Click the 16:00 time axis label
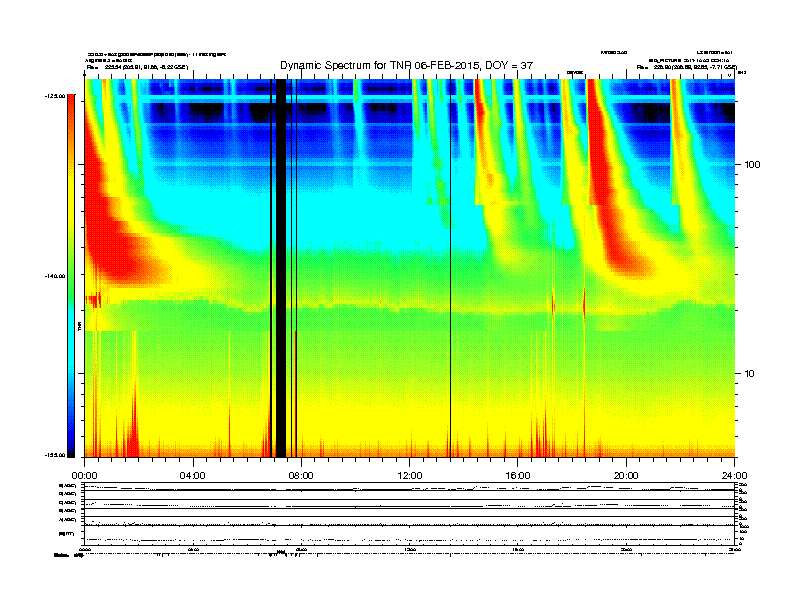 tap(518, 476)
